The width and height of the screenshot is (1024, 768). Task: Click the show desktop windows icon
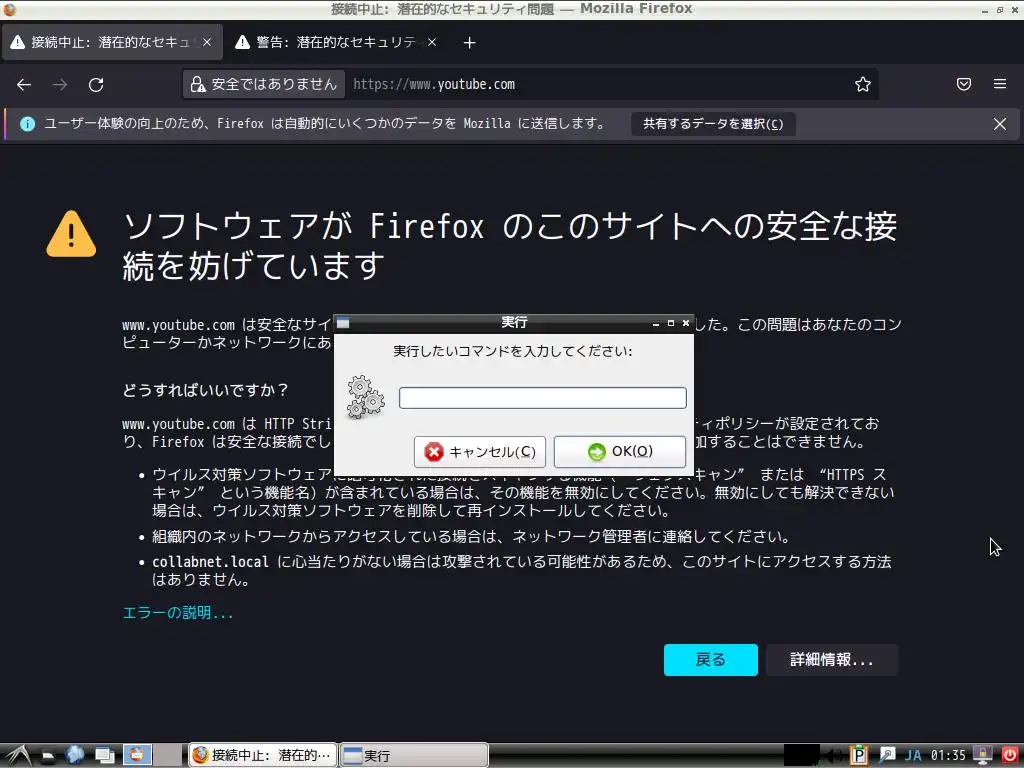(x=104, y=756)
